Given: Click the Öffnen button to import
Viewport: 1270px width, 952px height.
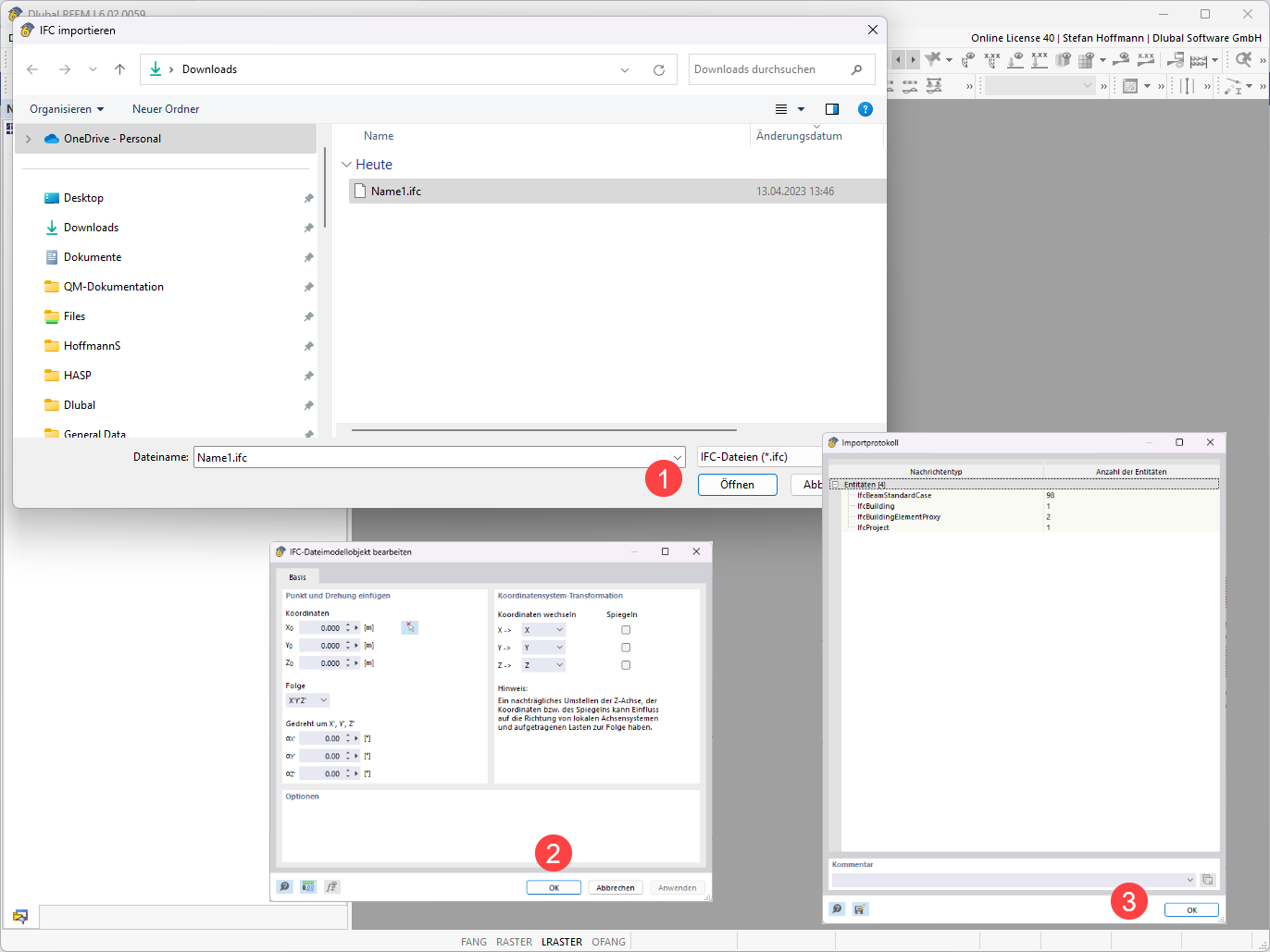Looking at the screenshot, I should pos(737,485).
